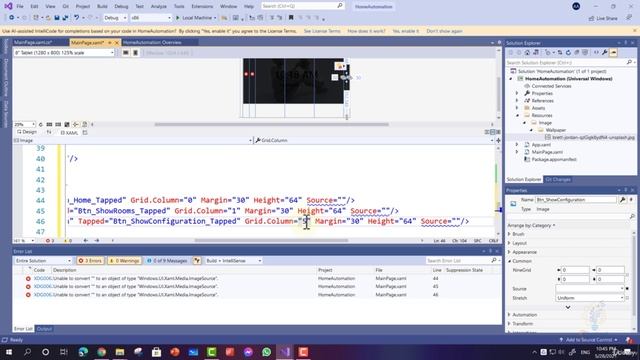Switch to the Git Changes tab
Screen dimensions: 640x360
coord(558,180)
